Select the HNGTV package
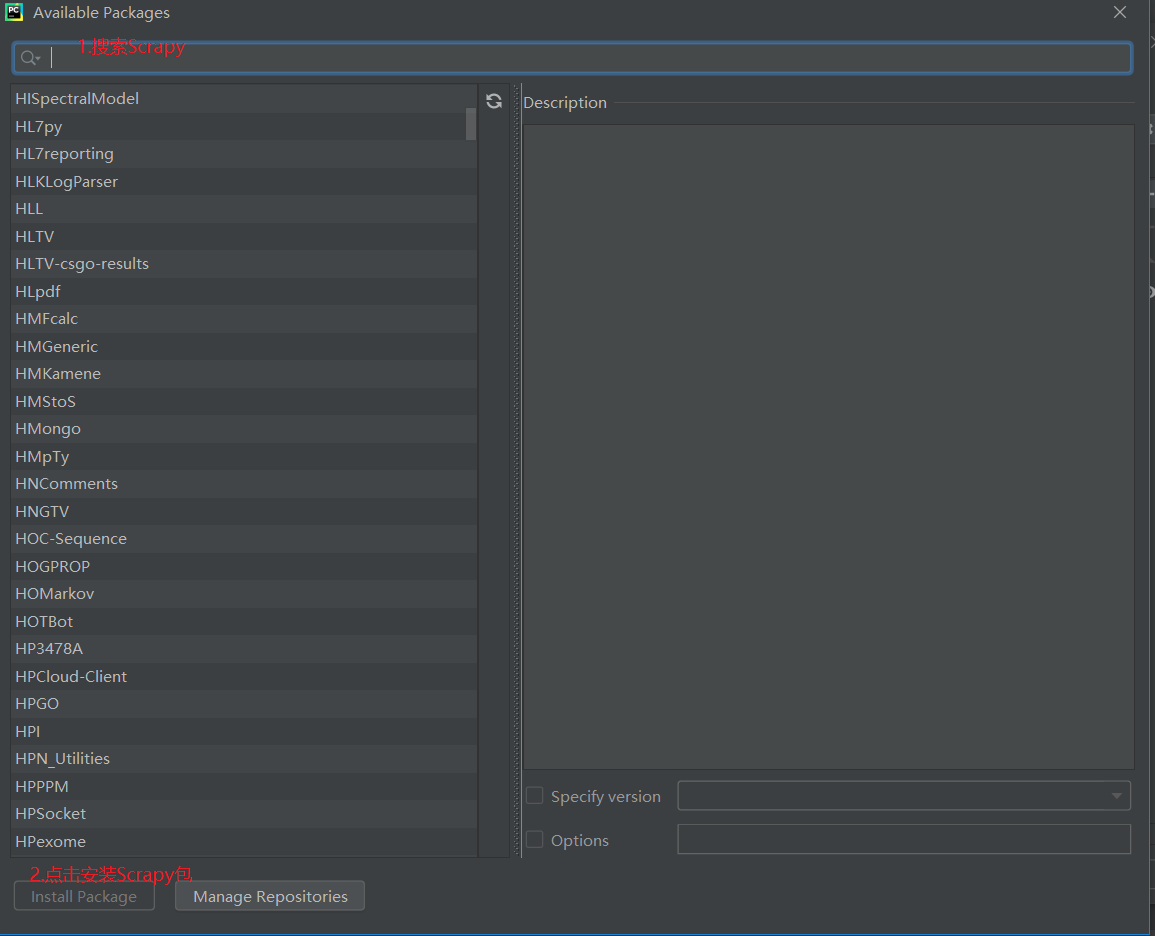This screenshot has height=936, width=1155. click(x=244, y=511)
